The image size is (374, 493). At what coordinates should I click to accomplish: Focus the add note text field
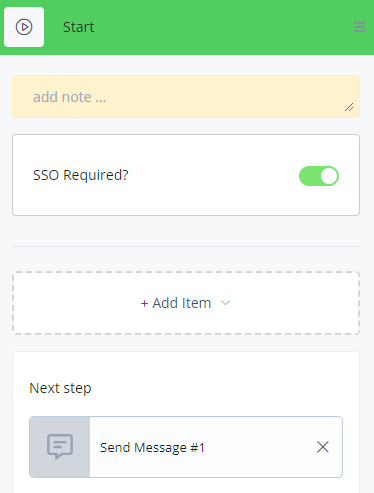(x=186, y=97)
